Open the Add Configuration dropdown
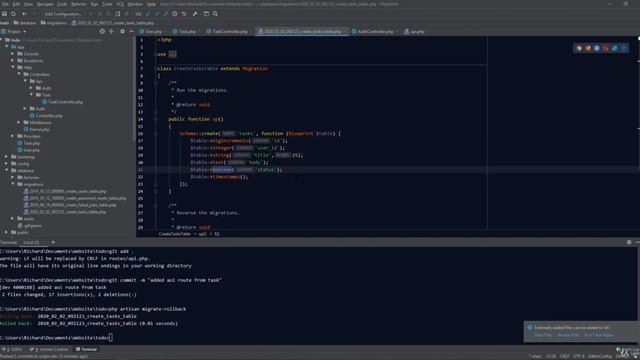Screen dimensions: 640x360 click(63, 13)
